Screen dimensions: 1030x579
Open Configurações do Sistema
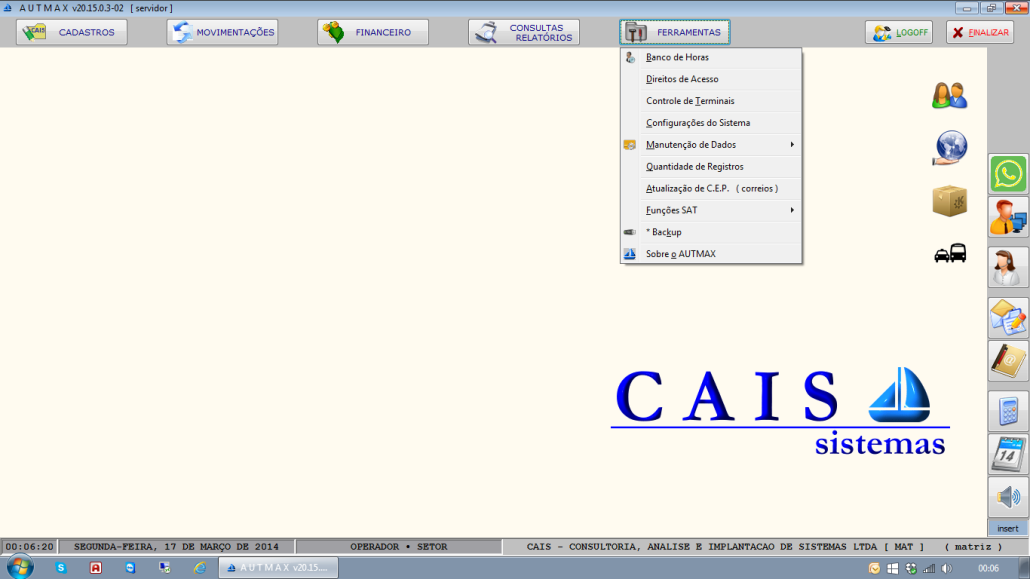(711, 123)
